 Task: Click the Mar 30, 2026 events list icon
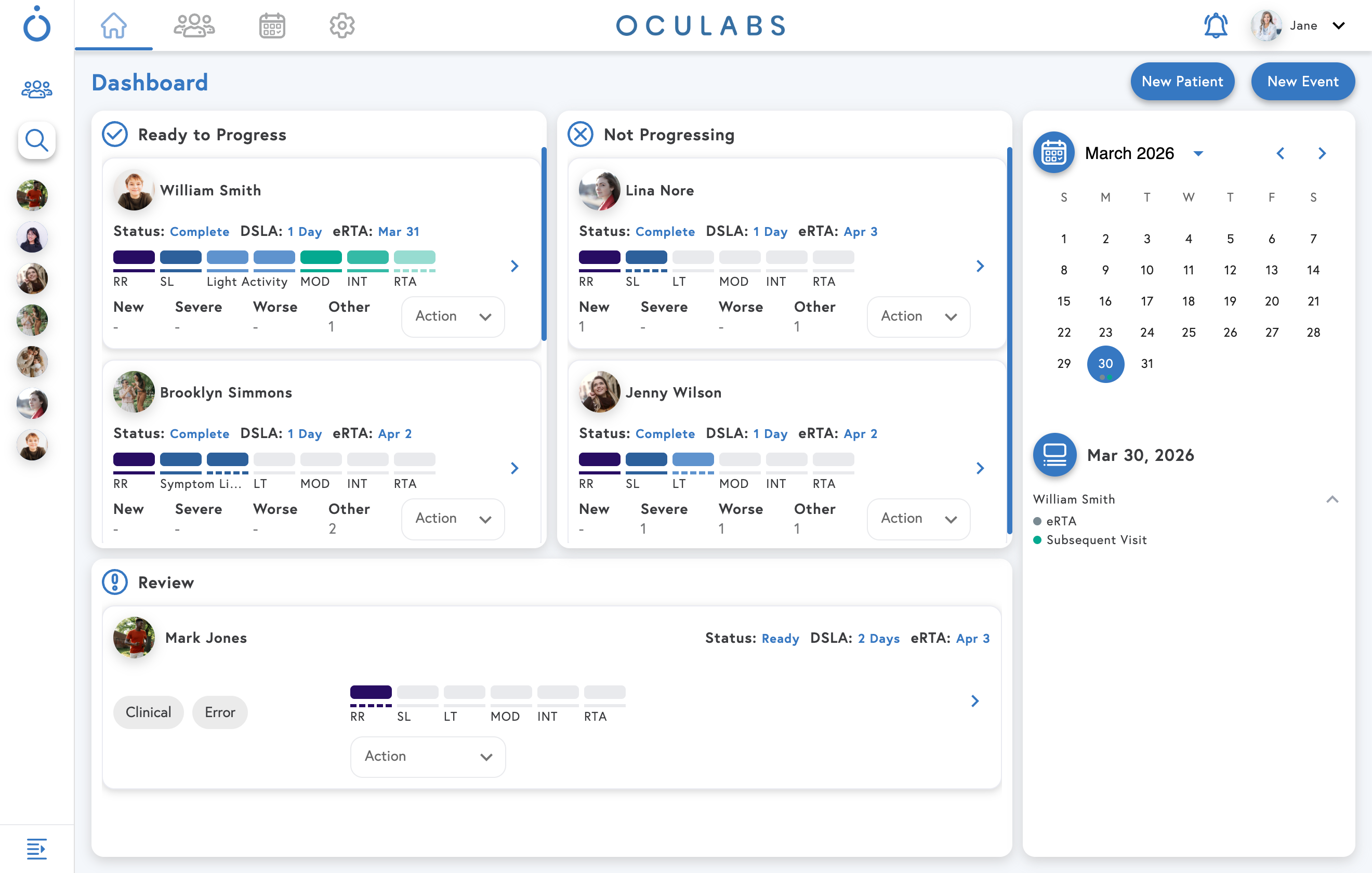pyautogui.click(x=1054, y=455)
